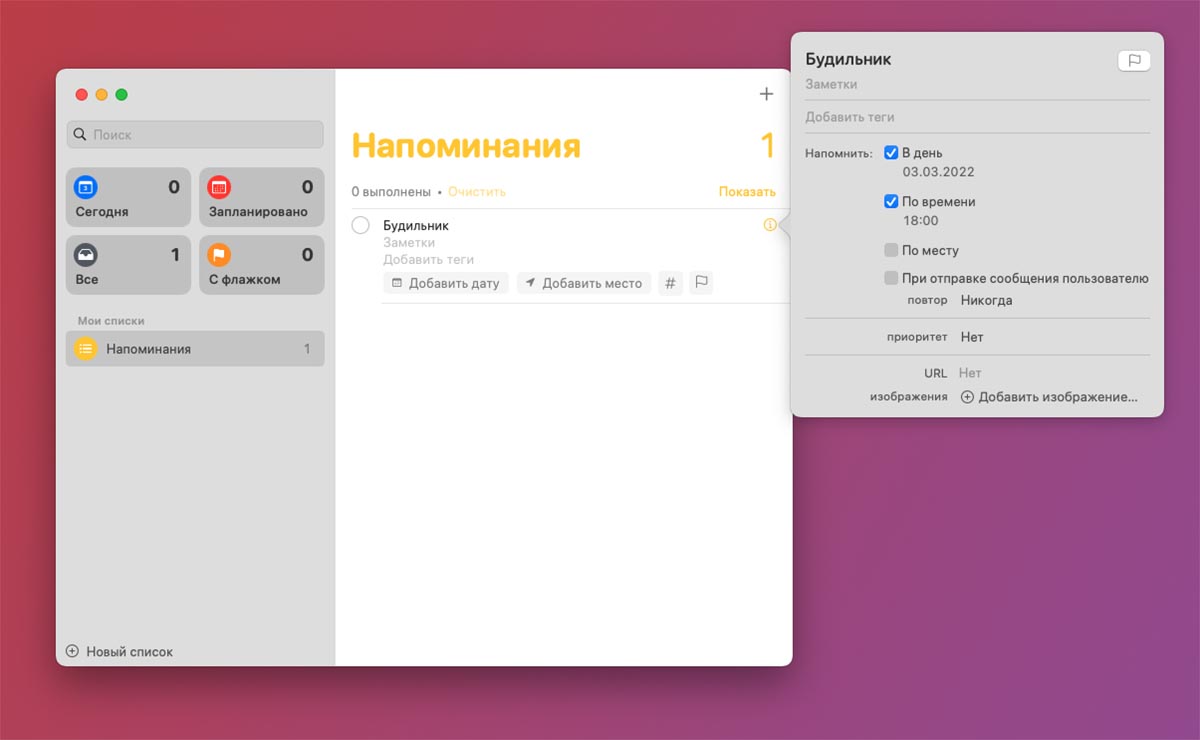
Task: Click the date 03.03.2022 in popover
Action: [x=938, y=172]
